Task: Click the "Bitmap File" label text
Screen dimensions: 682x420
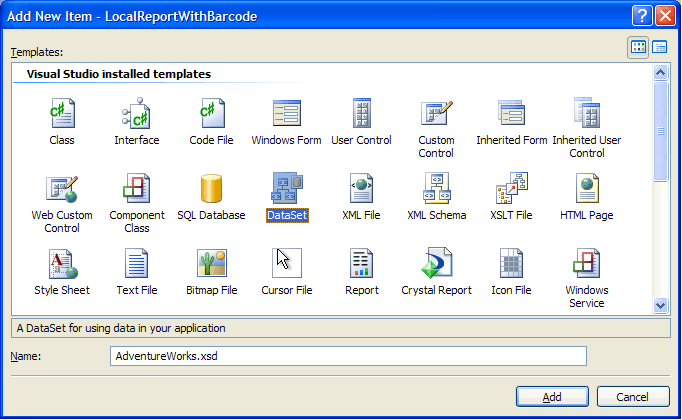Action: (x=212, y=290)
